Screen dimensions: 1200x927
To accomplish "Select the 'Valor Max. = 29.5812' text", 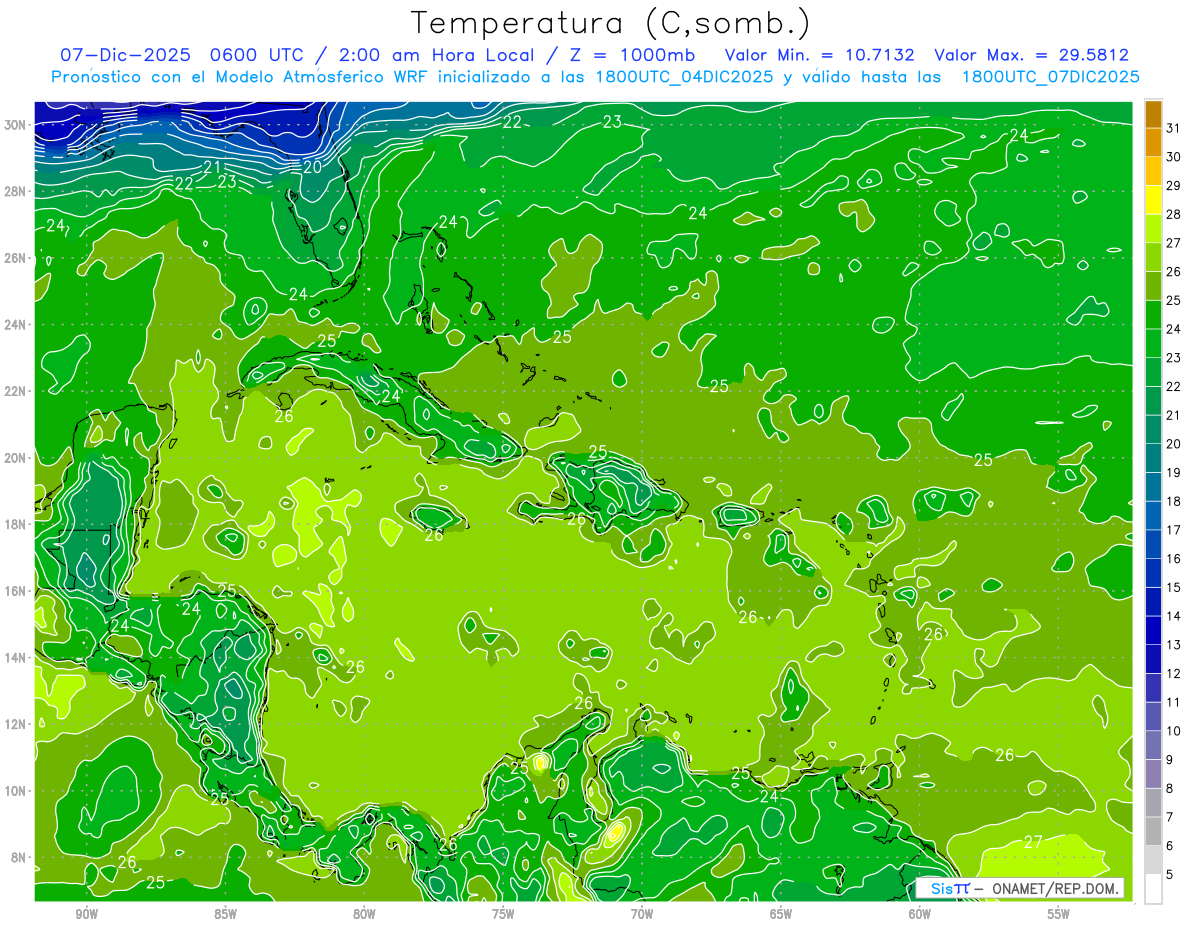I will click(1031, 55).
